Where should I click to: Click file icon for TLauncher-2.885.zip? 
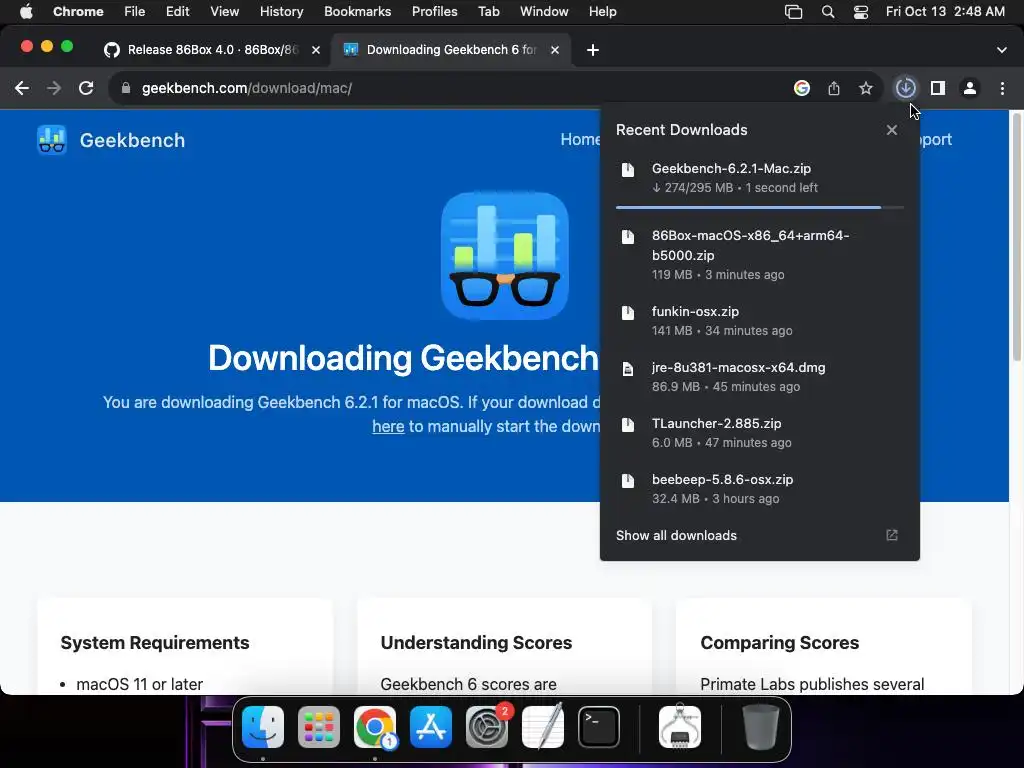(x=628, y=425)
